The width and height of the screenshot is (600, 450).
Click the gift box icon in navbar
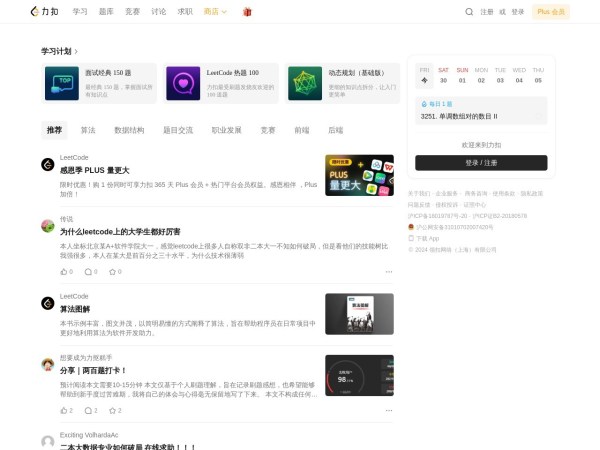click(x=247, y=12)
